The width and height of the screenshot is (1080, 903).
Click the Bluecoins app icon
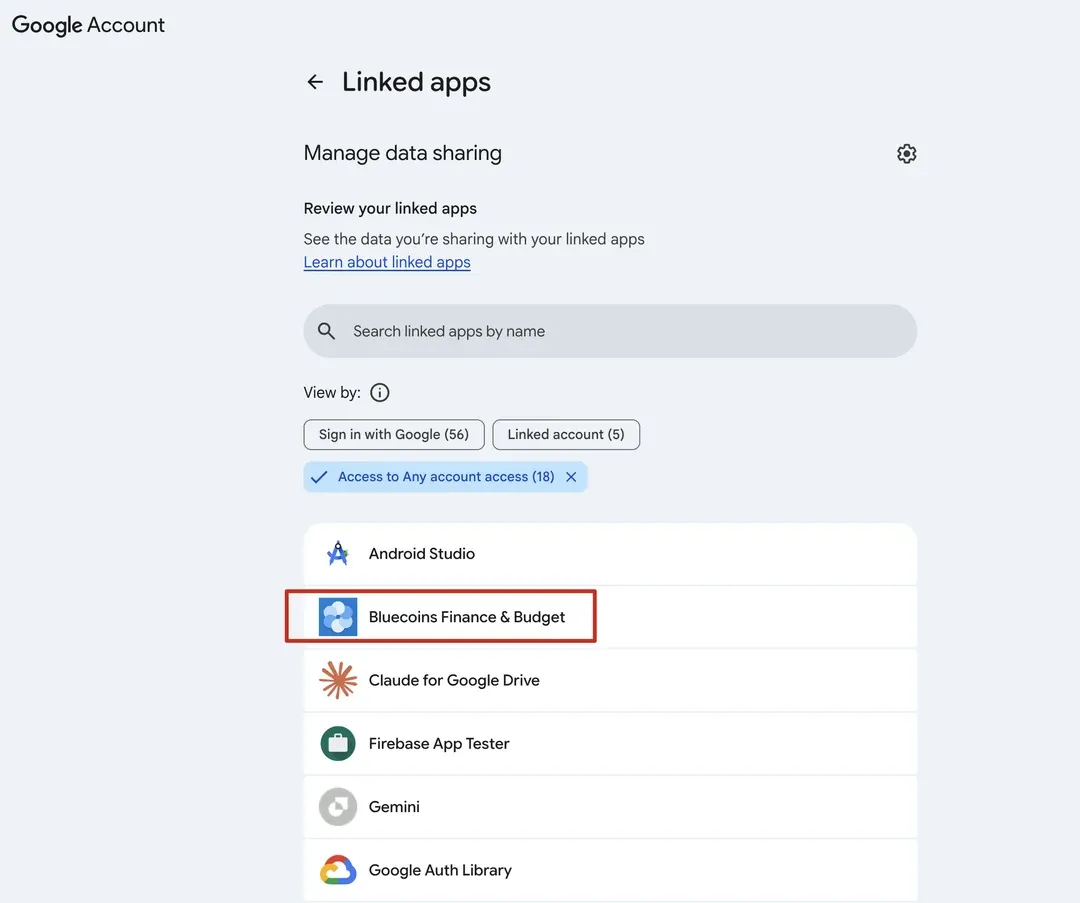(x=338, y=616)
